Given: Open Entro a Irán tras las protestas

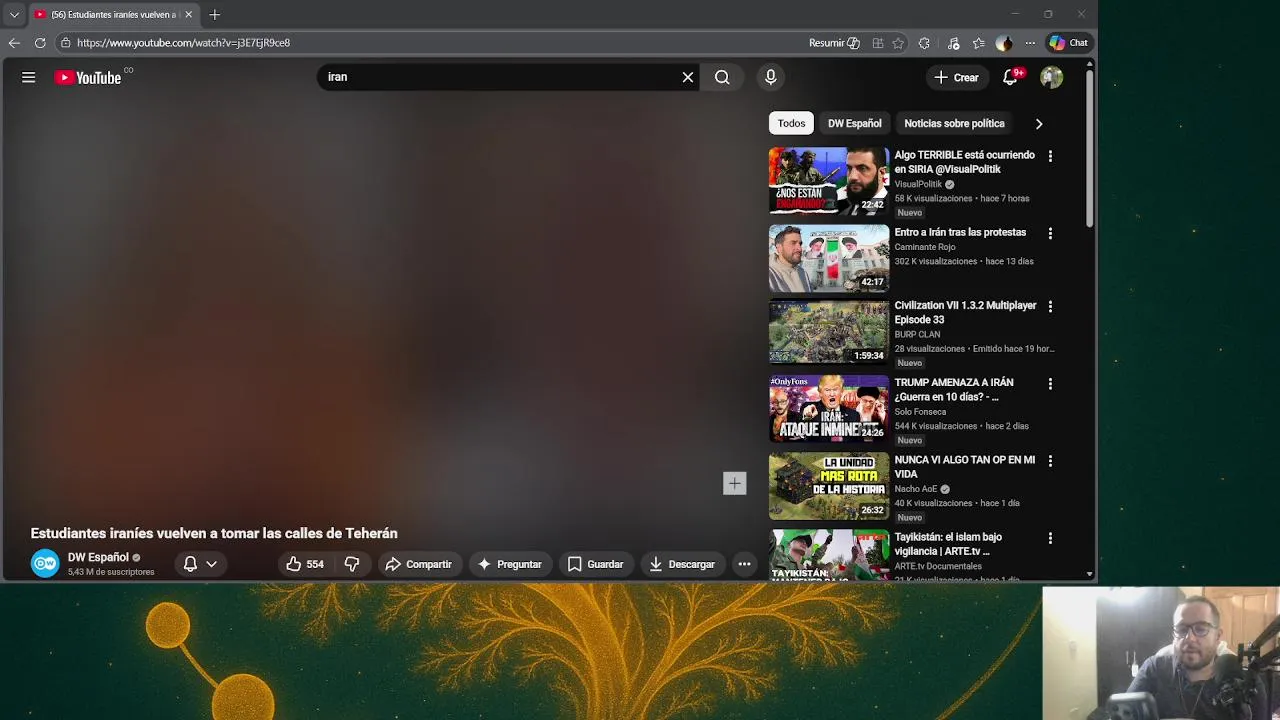Looking at the screenshot, I should (x=960, y=232).
